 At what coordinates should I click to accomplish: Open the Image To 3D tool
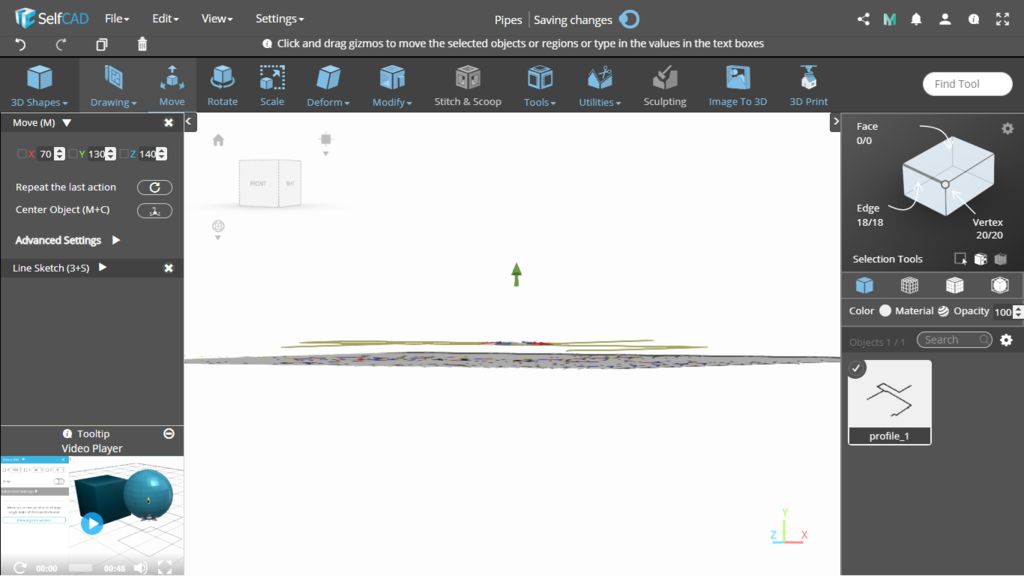pos(737,86)
